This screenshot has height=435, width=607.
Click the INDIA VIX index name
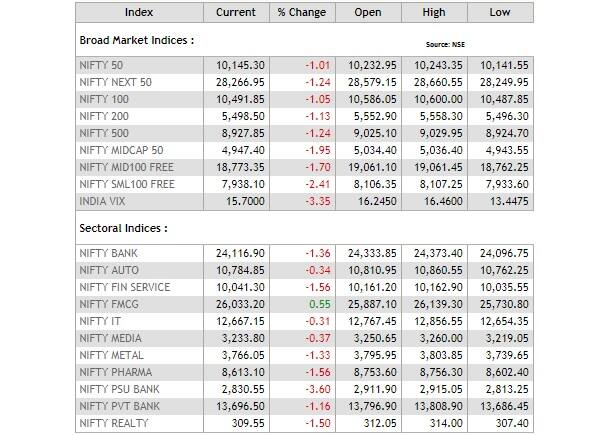[102, 201]
